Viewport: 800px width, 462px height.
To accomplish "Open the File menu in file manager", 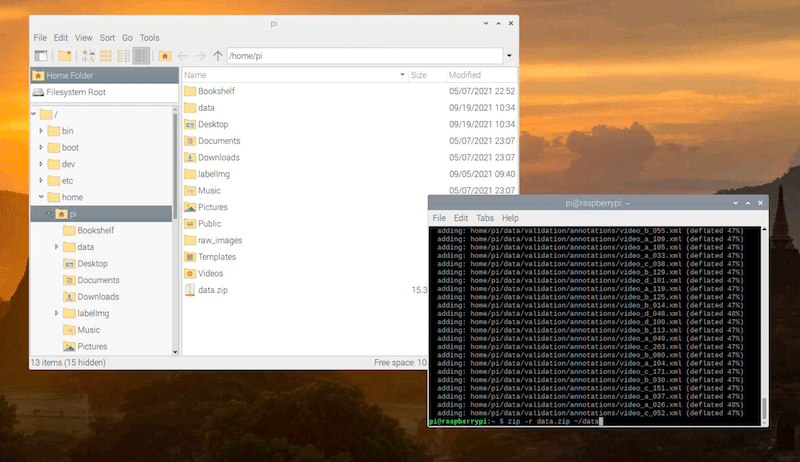I will click(40, 38).
